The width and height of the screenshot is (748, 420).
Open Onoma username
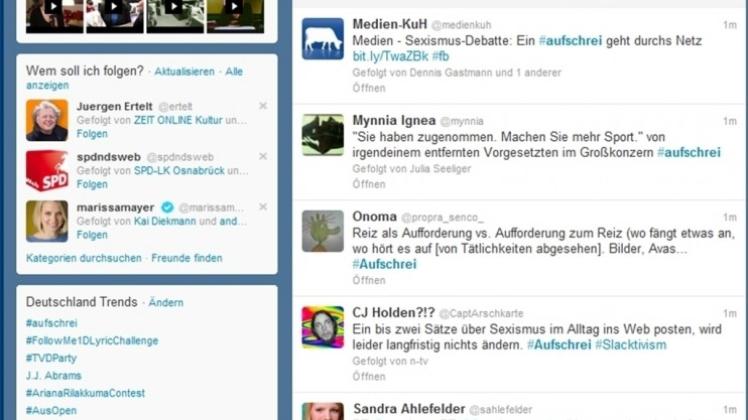tap(374, 217)
